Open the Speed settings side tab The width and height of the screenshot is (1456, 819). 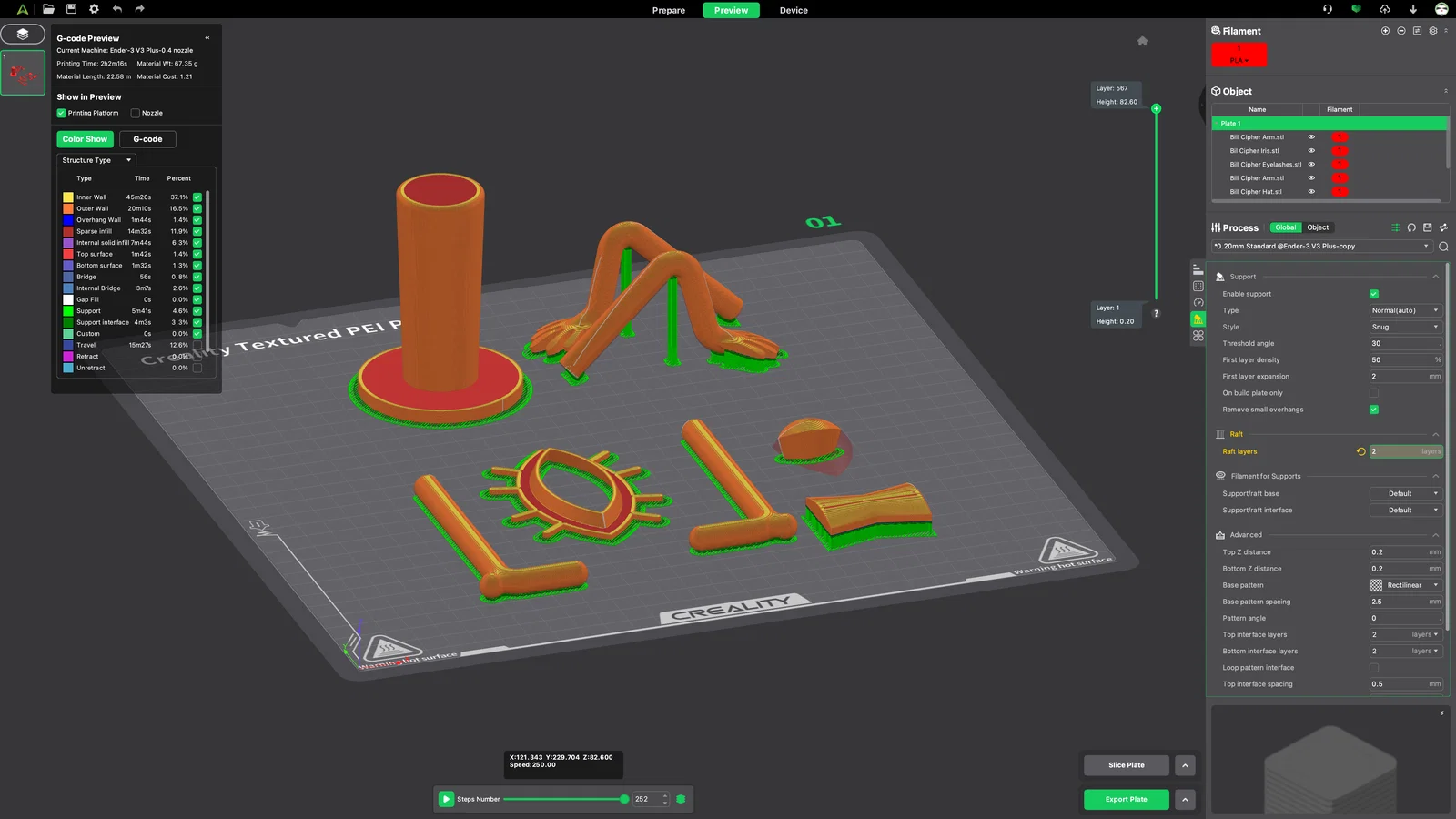tap(1198, 302)
